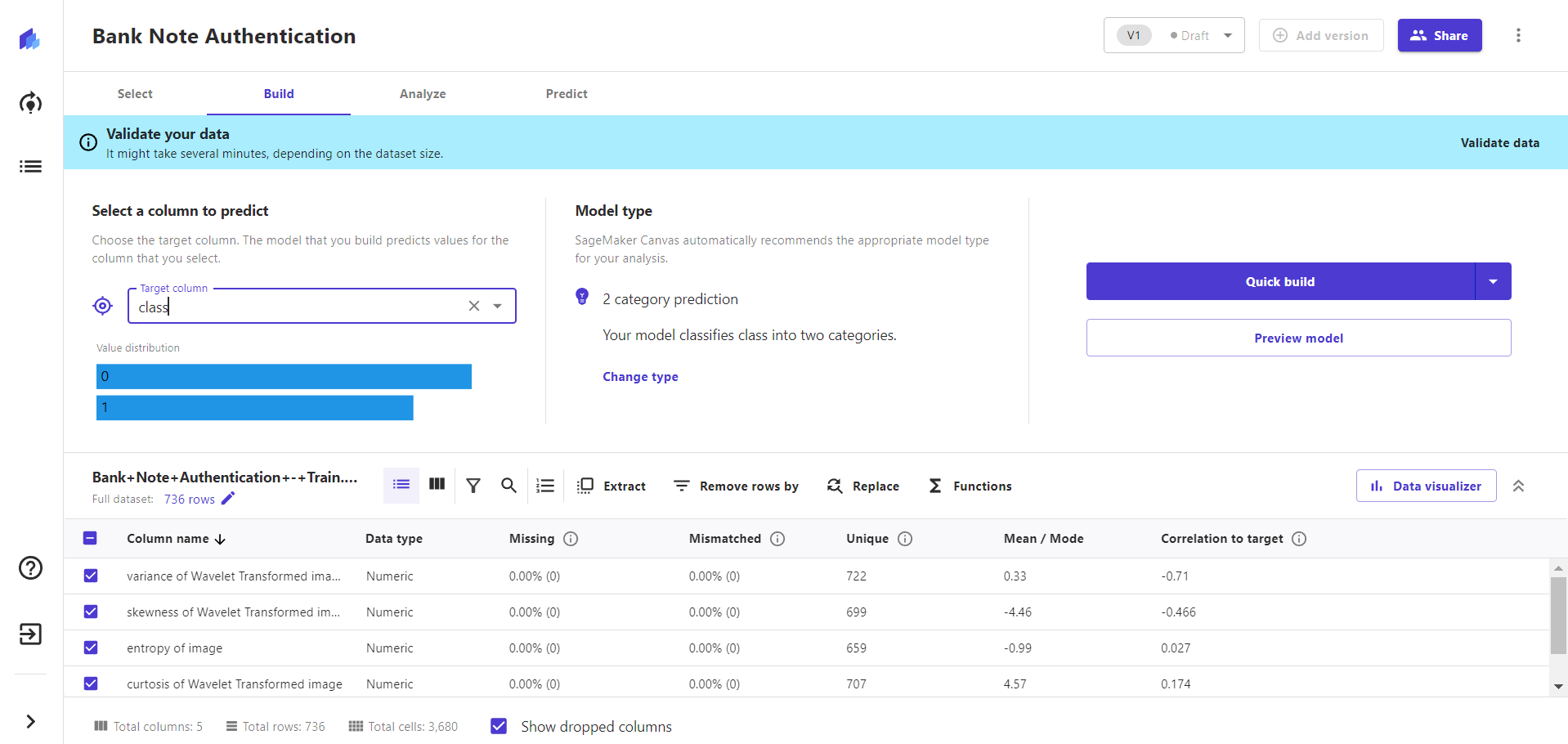Viewport: 1568px width, 744px height.
Task: Open the Help question mark icon
Action: click(30, 567)
